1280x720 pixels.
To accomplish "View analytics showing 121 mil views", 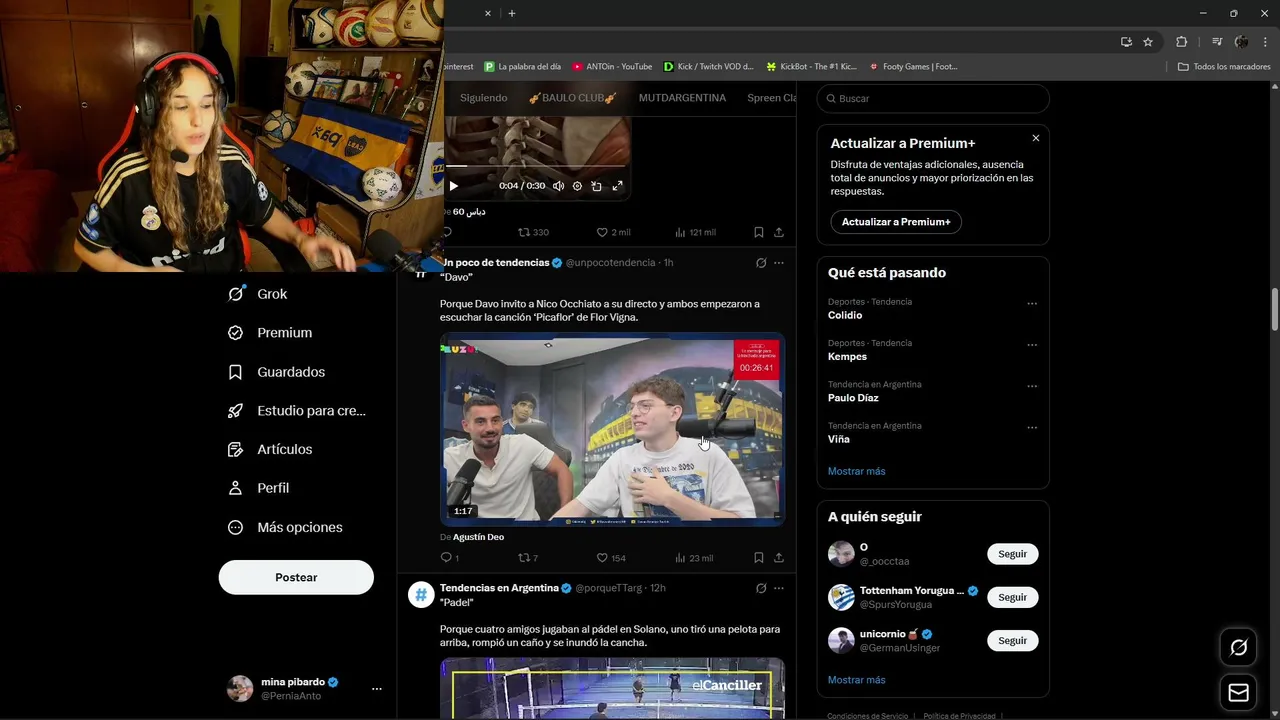I will click(x=695, y=232).
